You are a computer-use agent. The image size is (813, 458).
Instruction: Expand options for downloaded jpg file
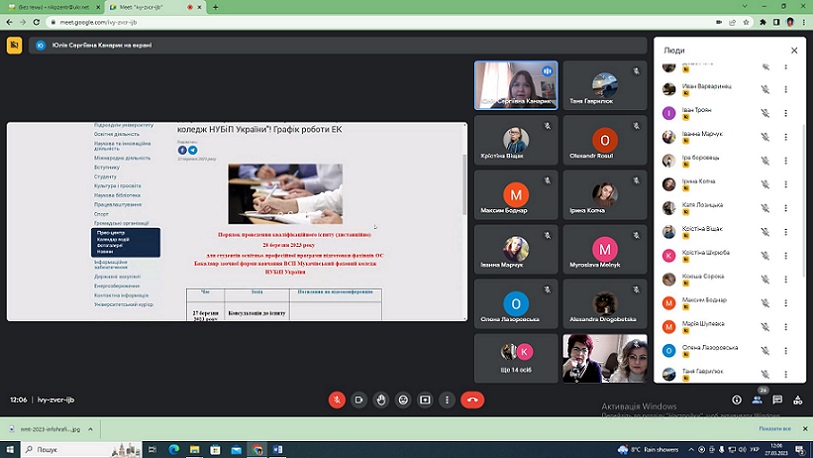[90, 429]
